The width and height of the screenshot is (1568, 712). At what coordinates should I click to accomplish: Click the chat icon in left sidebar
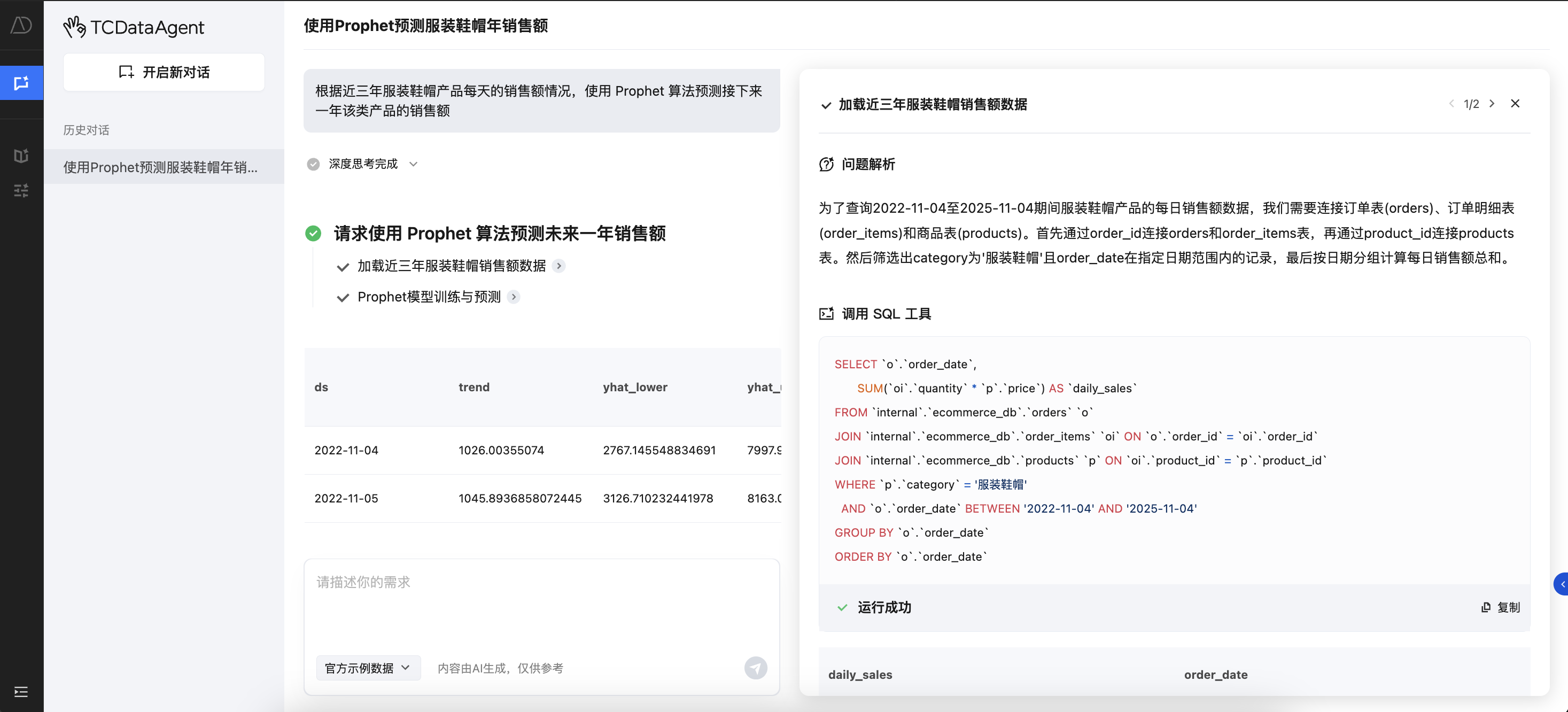[21, 83]
